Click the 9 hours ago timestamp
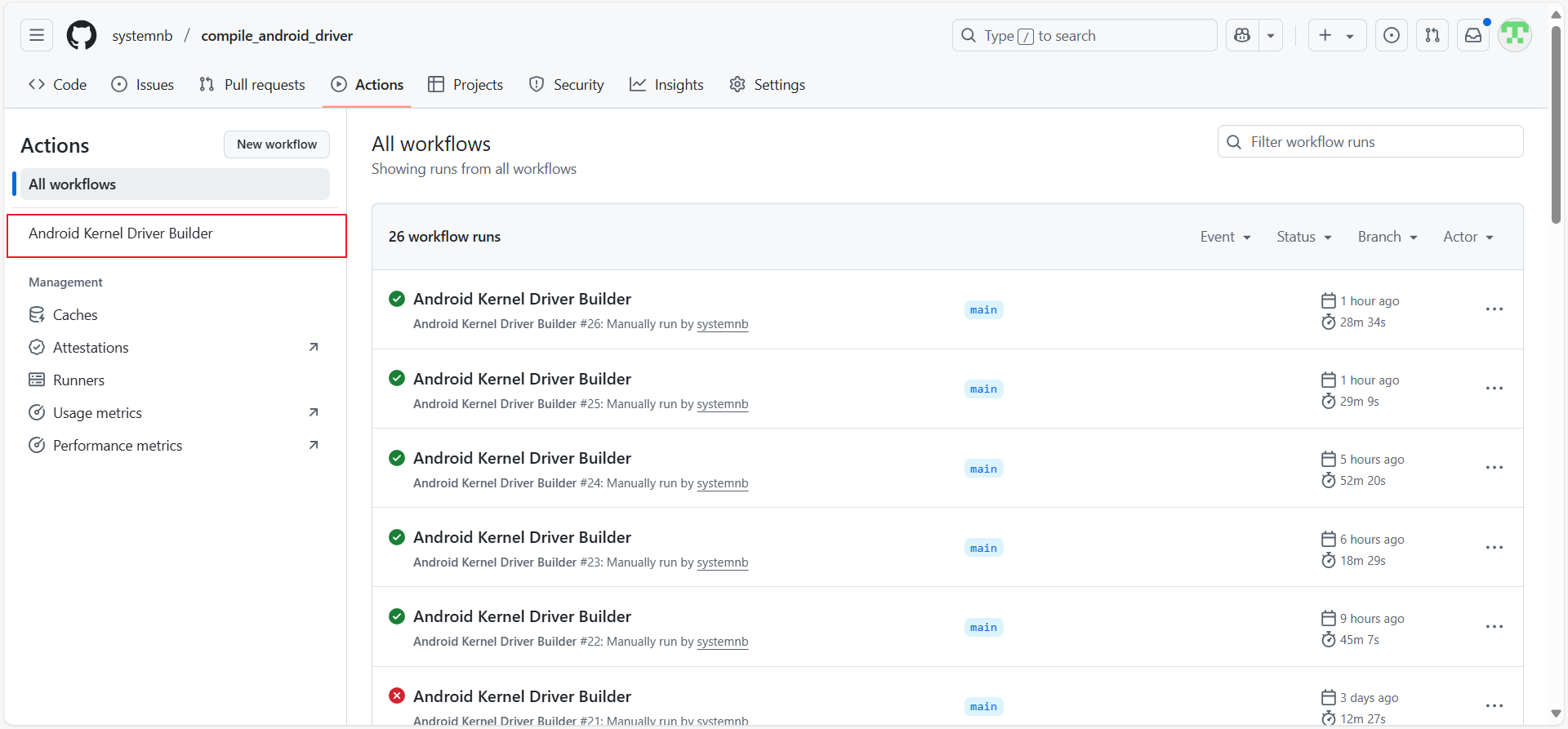This screenshot has width=1568, height=729. (x=1372, y=619)
